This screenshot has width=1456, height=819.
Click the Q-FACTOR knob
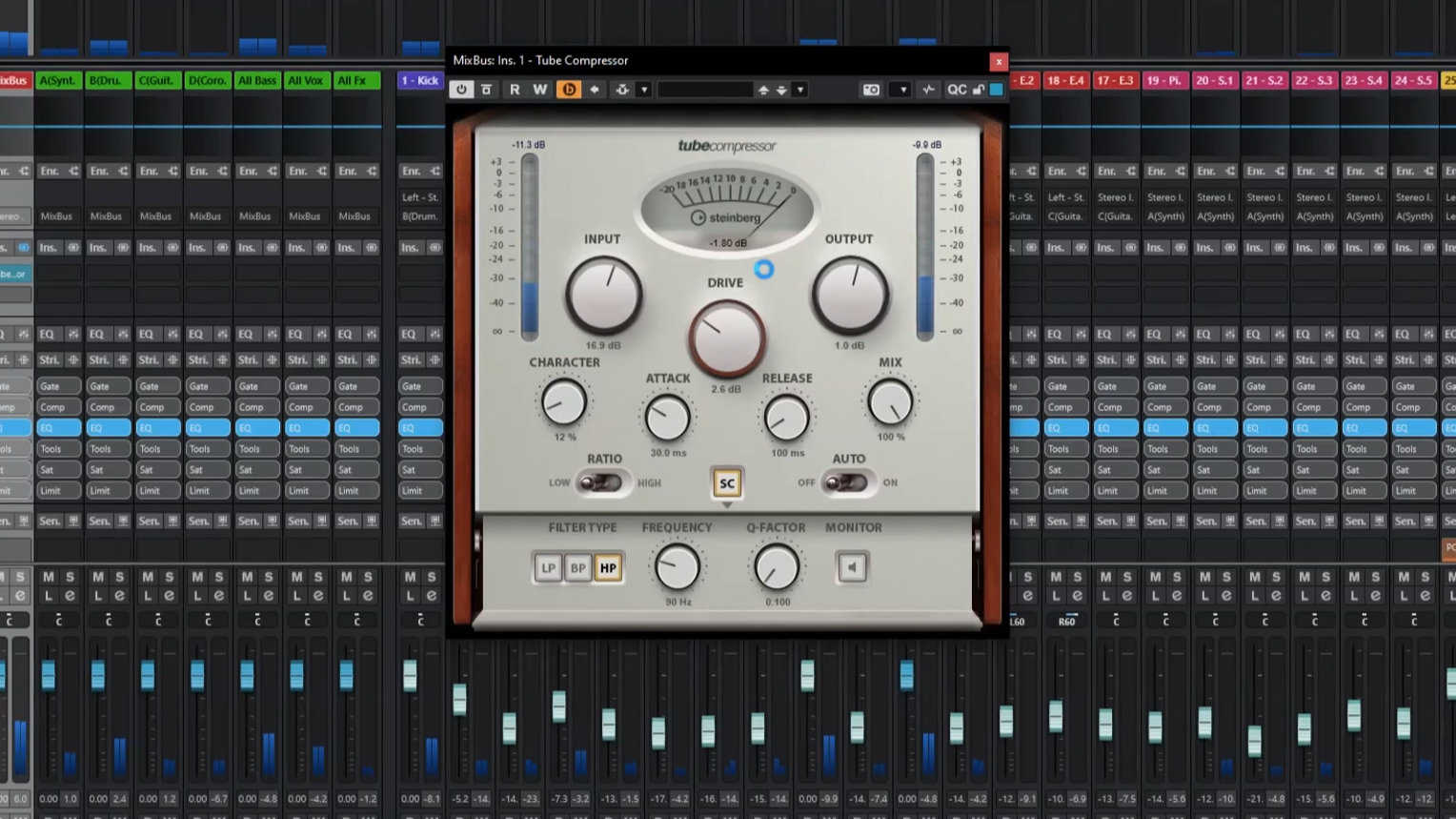click(777, 568)
